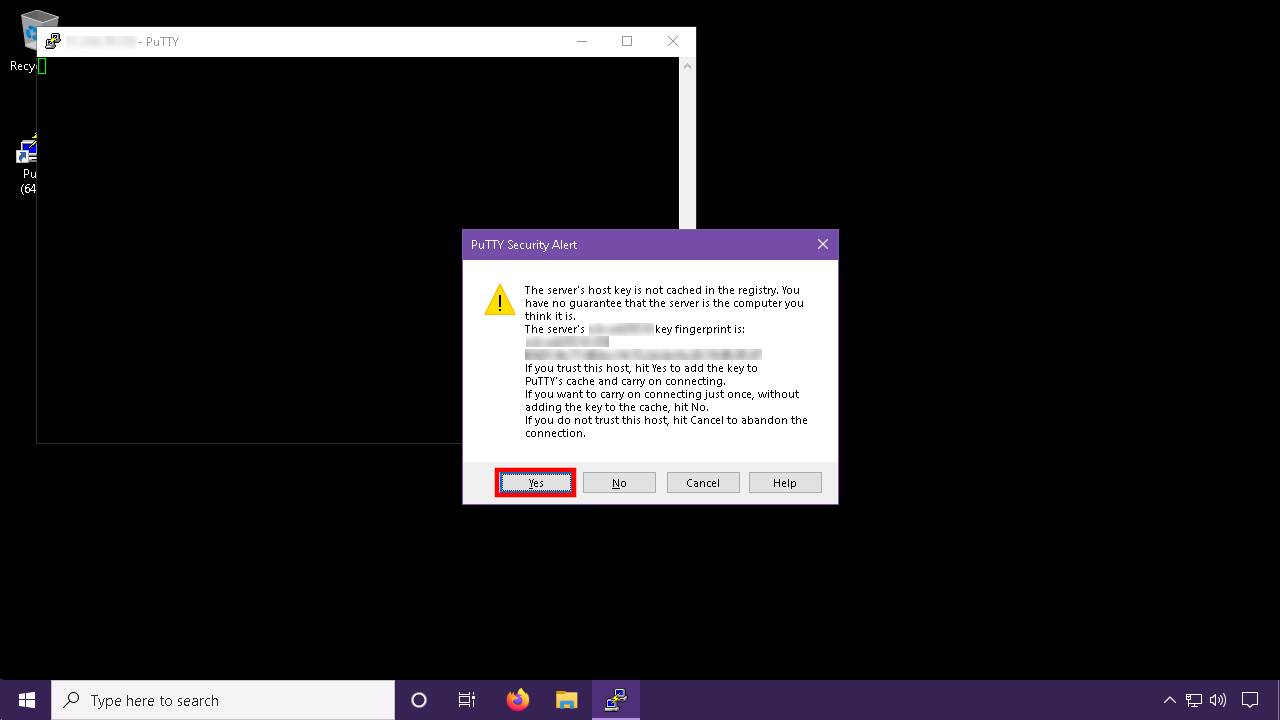Cancel the PuTTY Security Alert connection
The height and width of the screenshot is (720, 1280).
(x=703, y=483)
